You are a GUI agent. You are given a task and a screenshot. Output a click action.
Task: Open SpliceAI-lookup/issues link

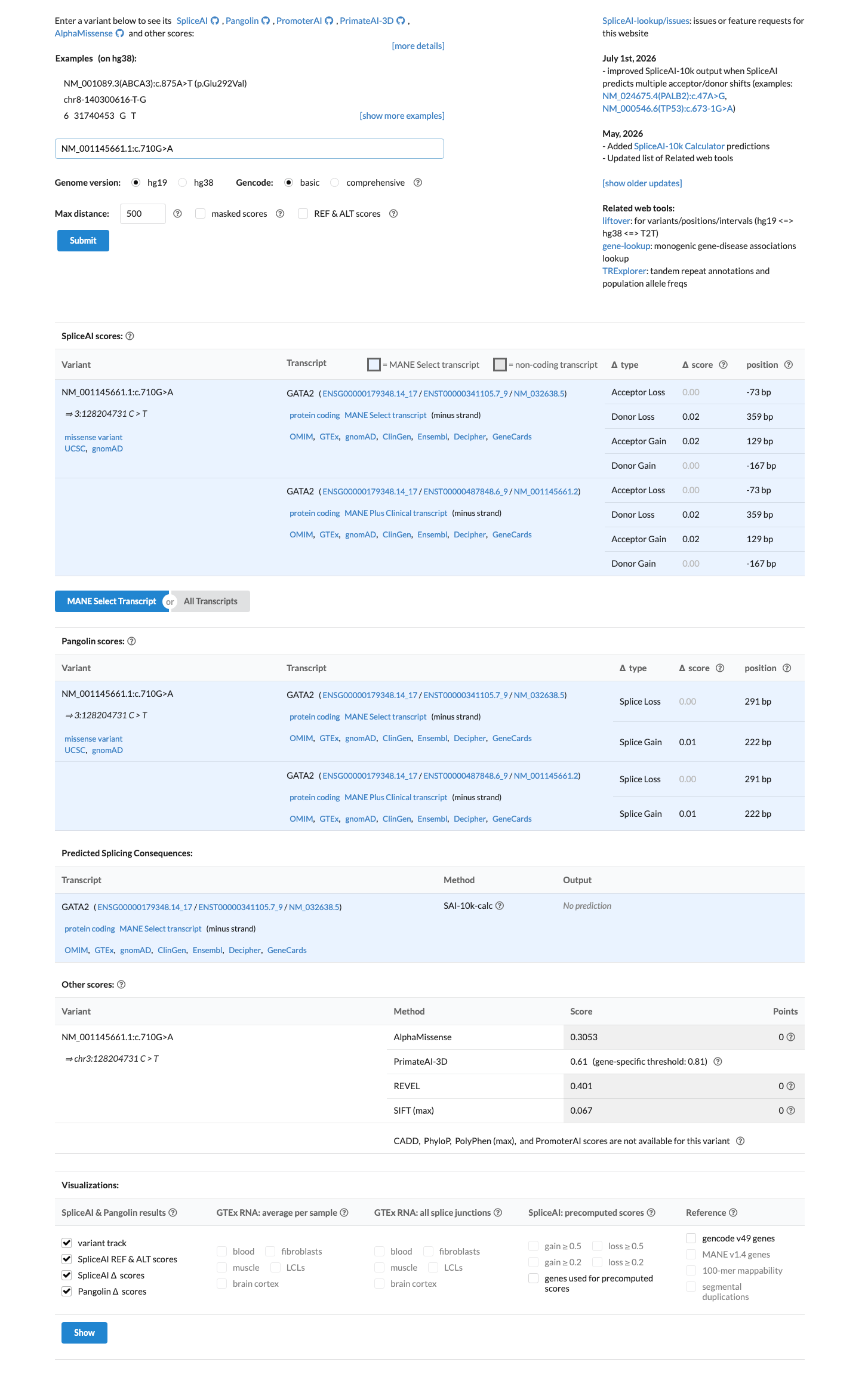646,21
